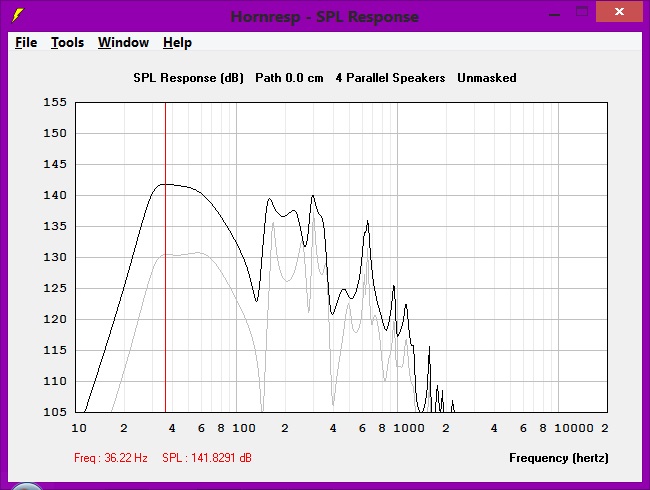Open the Window menu
The height and width of the screenshot is (490, 650).
coord(123,42)
